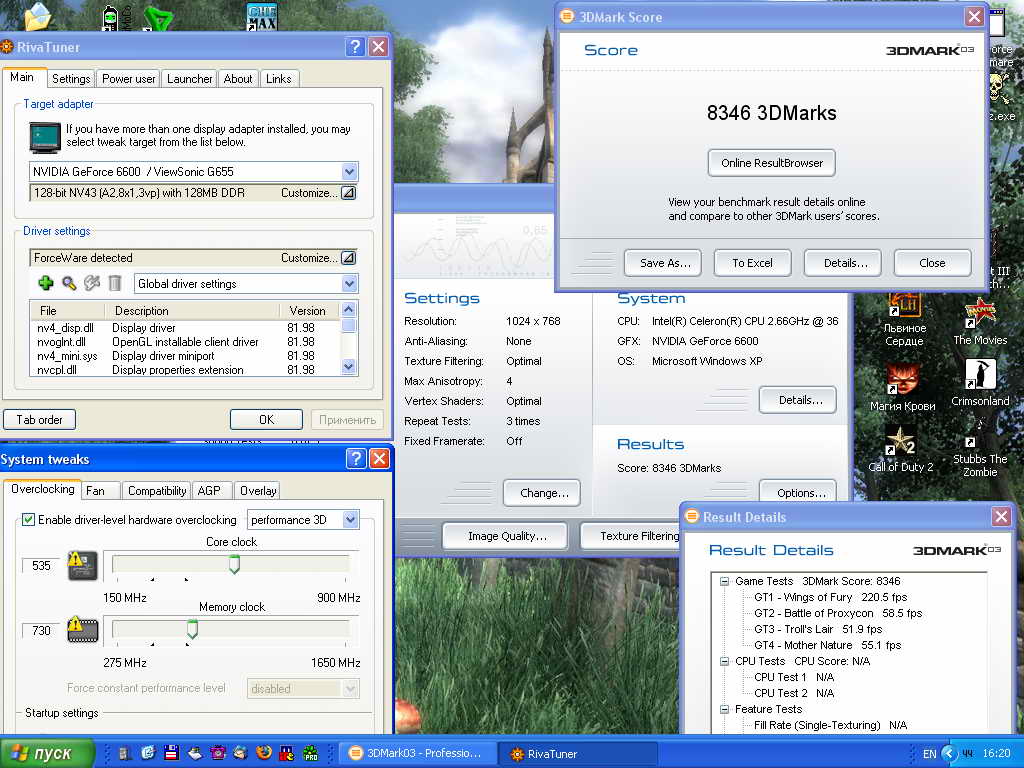Collapse the CPU Tests tree node
Image resolution: width=1024 pixels, height=768 pixels.
pos(724,661)
